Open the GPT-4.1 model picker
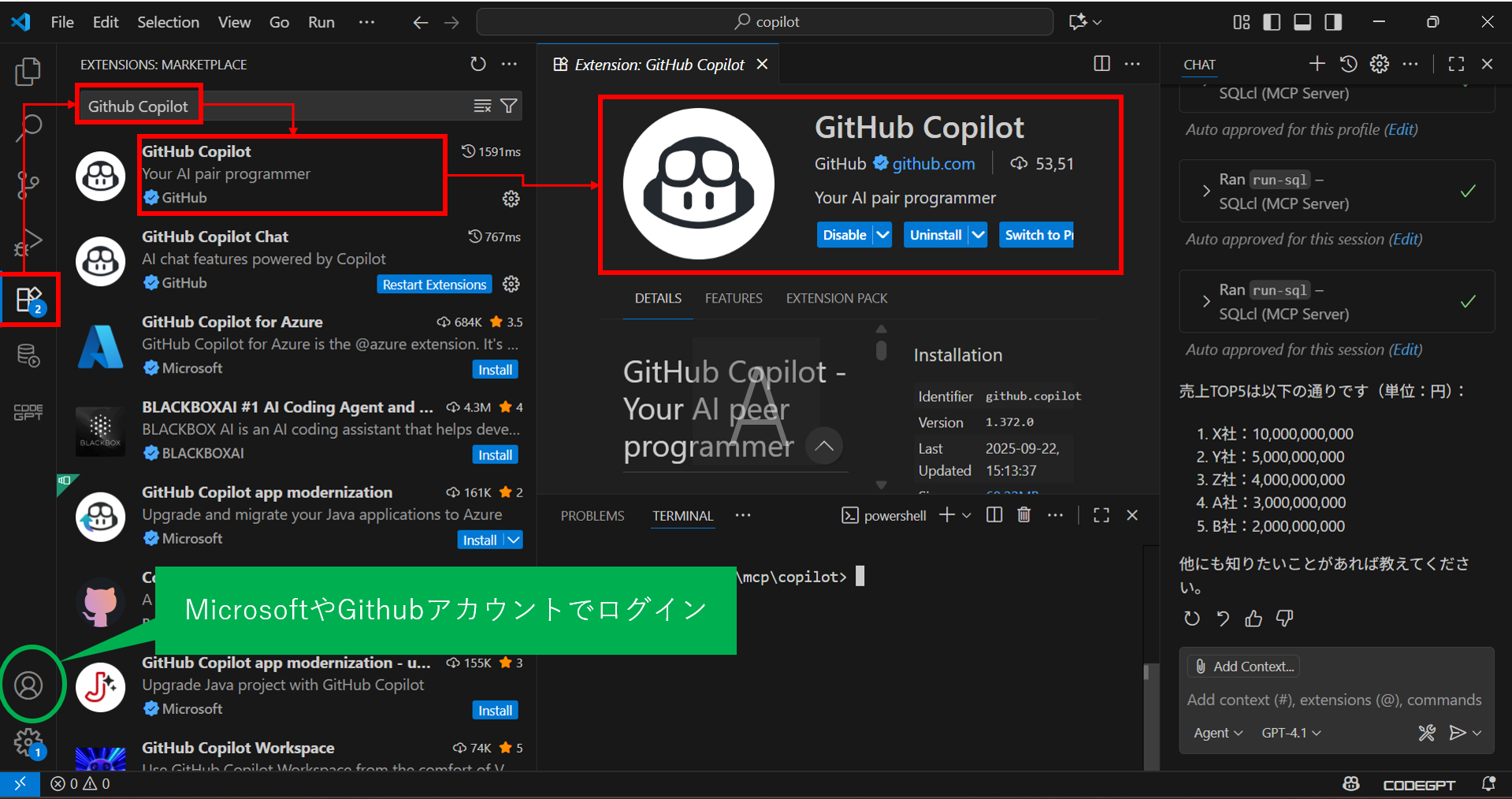The width and height of the screenshot is (1512, 799). tap(1291, 733)
